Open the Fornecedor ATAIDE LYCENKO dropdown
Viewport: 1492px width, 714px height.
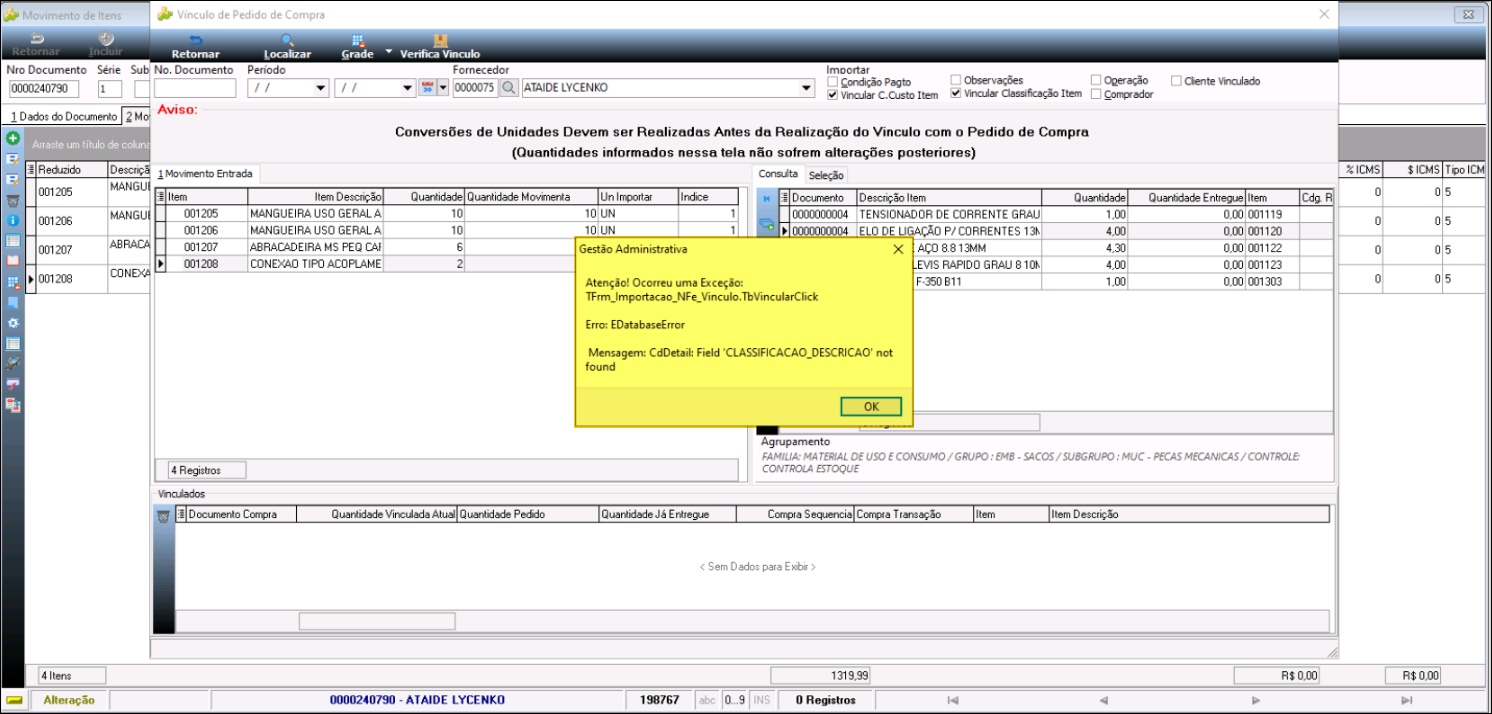(x=807, y=88)
